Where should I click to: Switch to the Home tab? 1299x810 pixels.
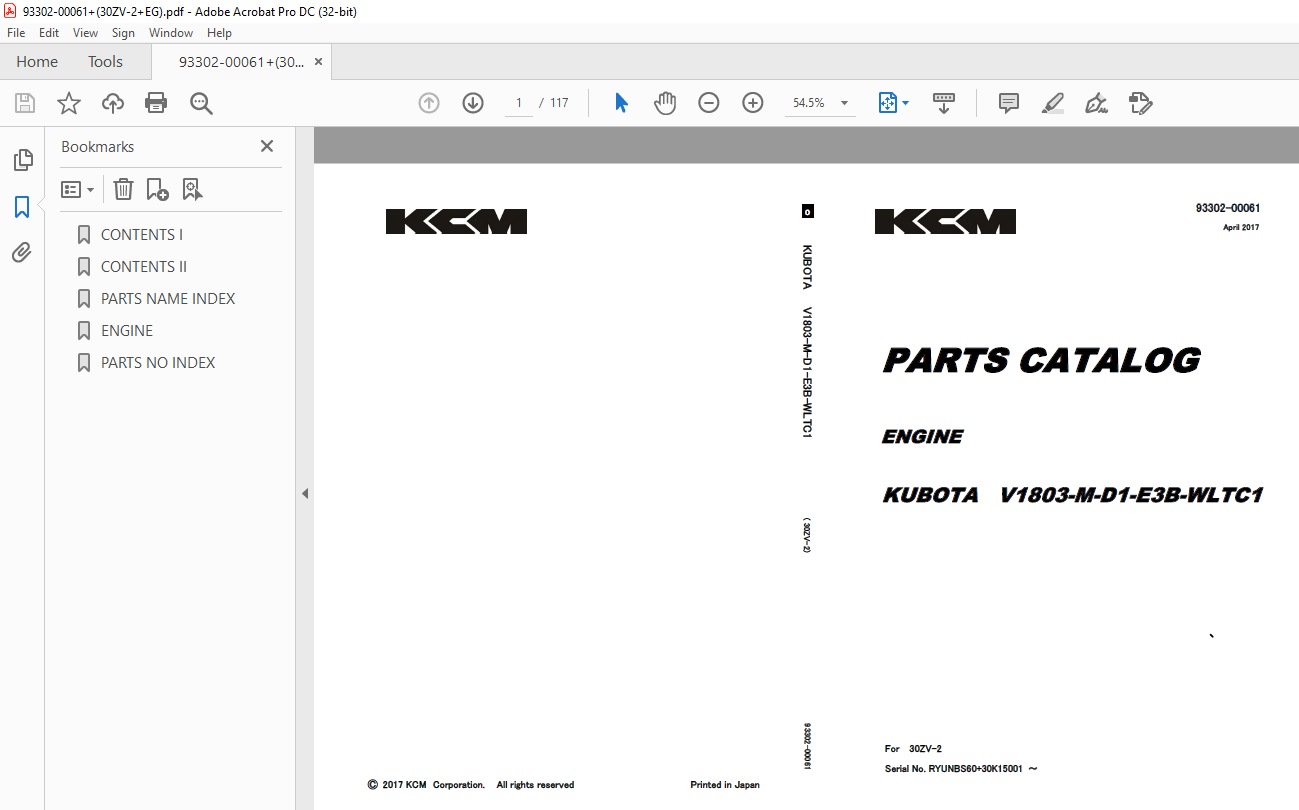(37, 62)
